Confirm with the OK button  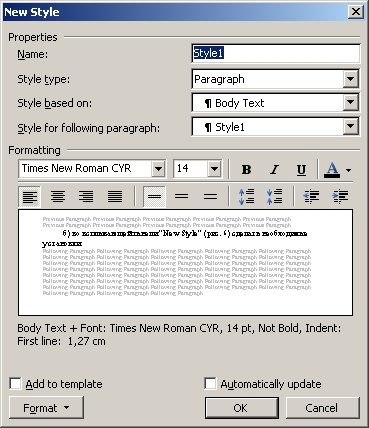tap(242, 408)
